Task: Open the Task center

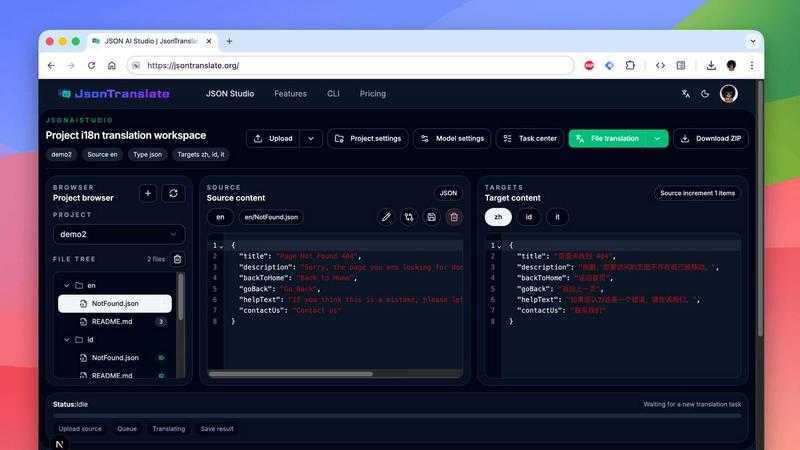Action: (530, 139)
